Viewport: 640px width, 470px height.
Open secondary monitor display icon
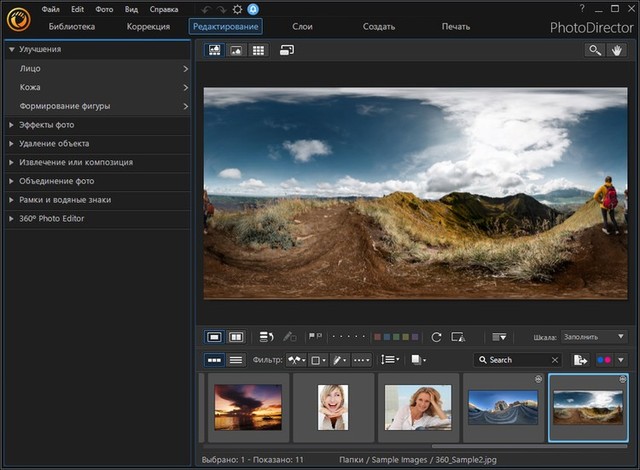pos(287,50)
